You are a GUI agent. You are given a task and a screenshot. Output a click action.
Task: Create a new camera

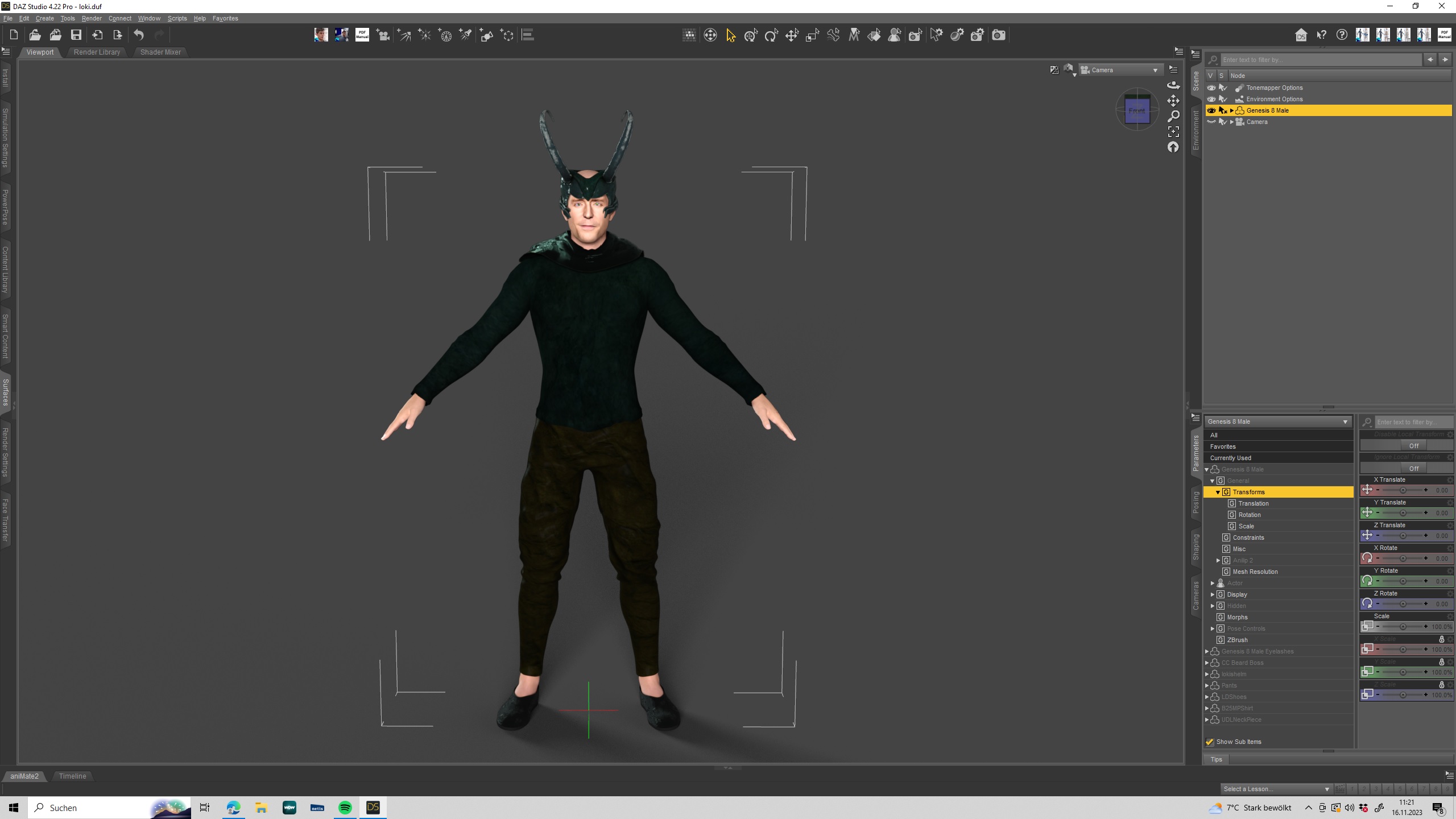[383, 35]
